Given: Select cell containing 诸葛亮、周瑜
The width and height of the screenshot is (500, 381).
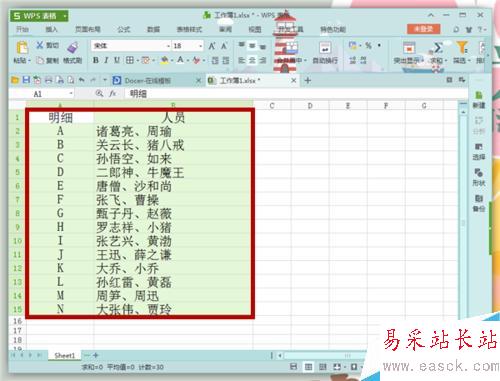Looking at the screenshot, I should tap(174, 131).
